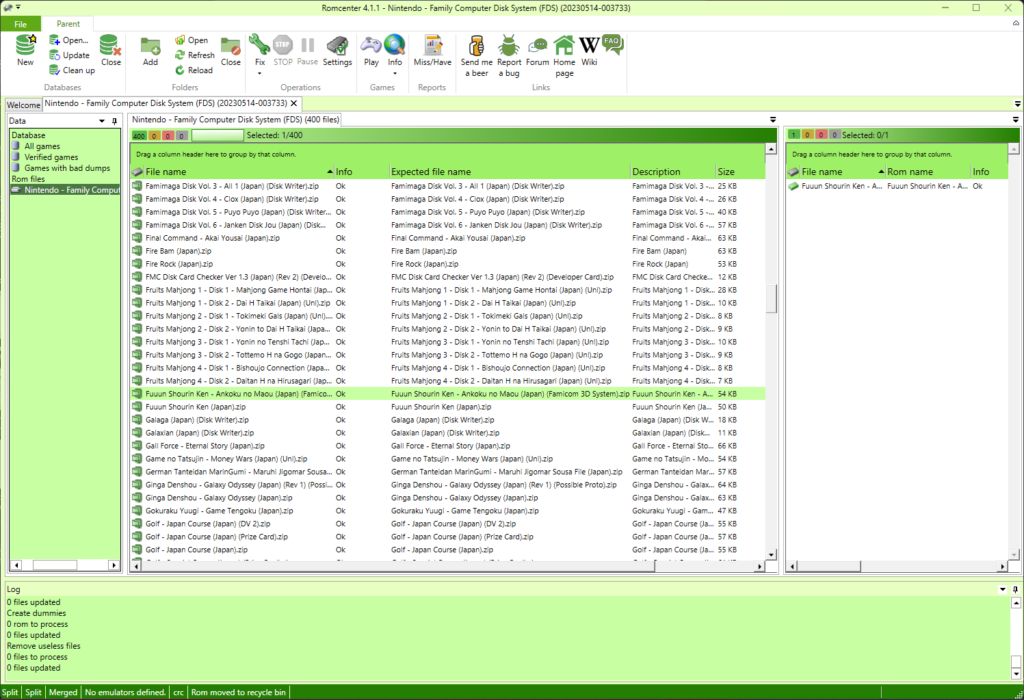Click Merged in the status bar

pos(63,692)
